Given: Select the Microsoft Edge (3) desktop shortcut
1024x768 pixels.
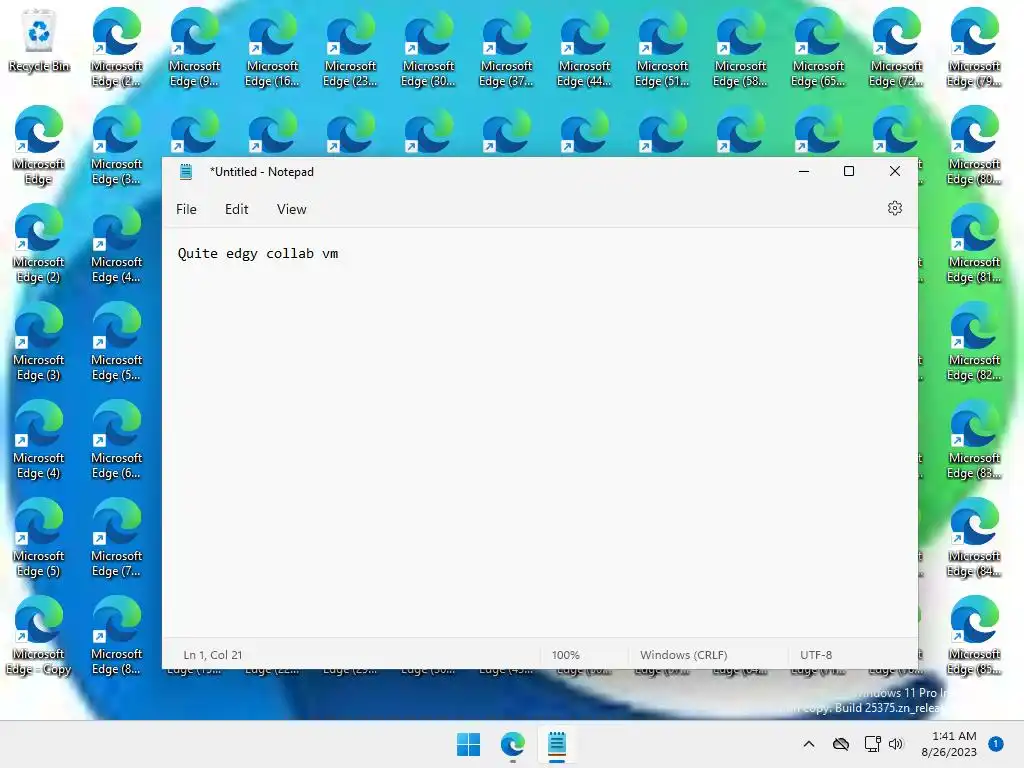Looking at the screenshot, I should pos(39,342).
